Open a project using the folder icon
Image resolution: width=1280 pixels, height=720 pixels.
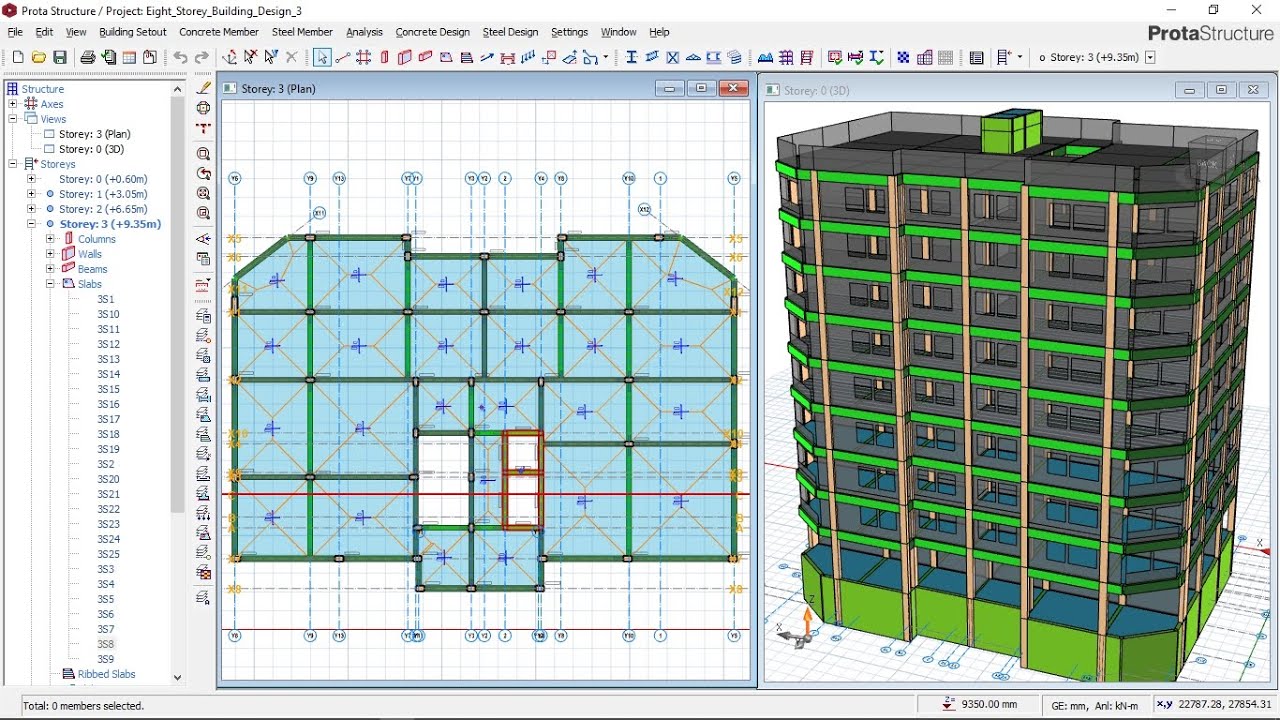[39, 58]
